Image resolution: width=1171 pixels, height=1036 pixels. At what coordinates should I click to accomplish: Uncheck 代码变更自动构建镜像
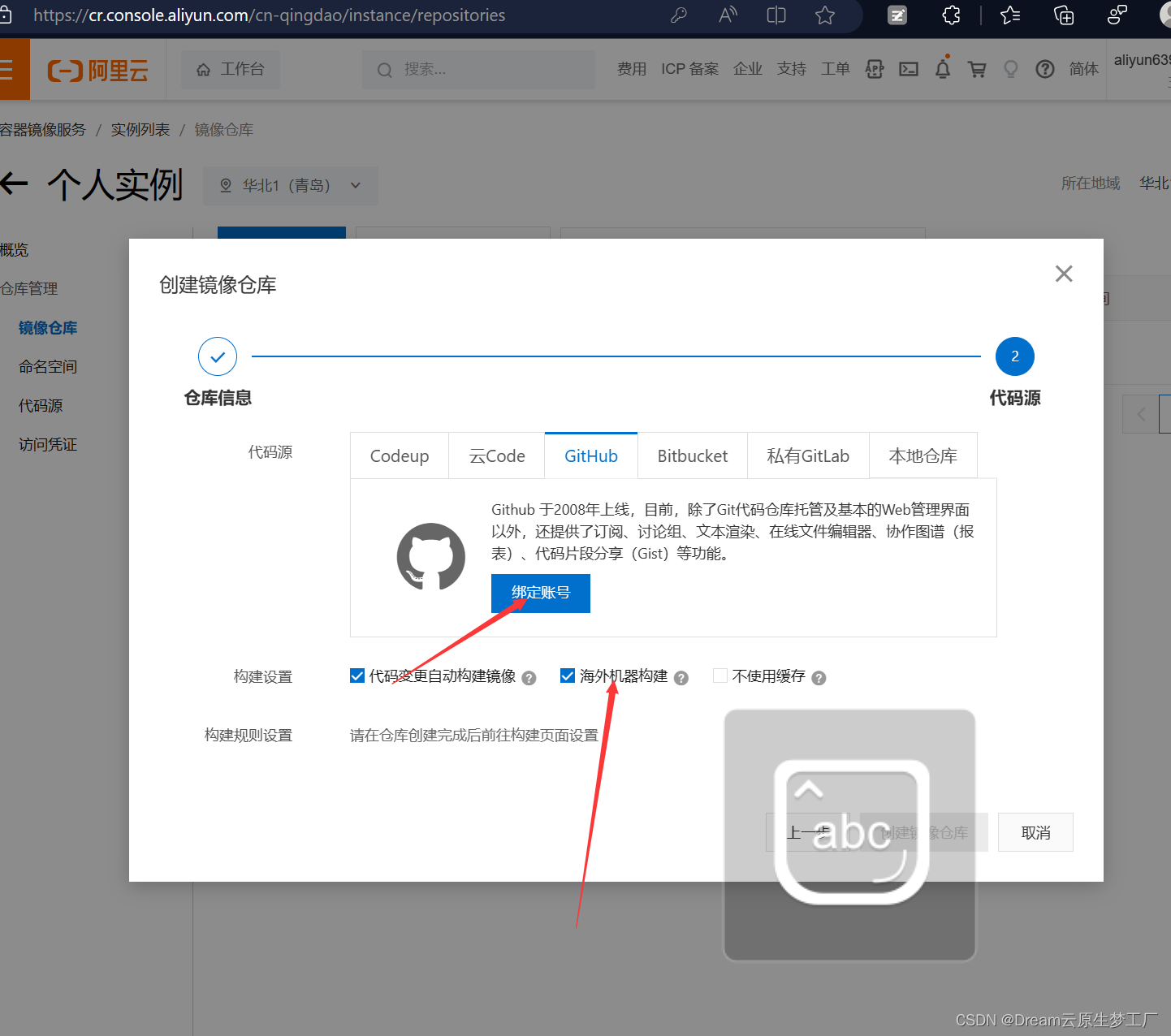357,676
